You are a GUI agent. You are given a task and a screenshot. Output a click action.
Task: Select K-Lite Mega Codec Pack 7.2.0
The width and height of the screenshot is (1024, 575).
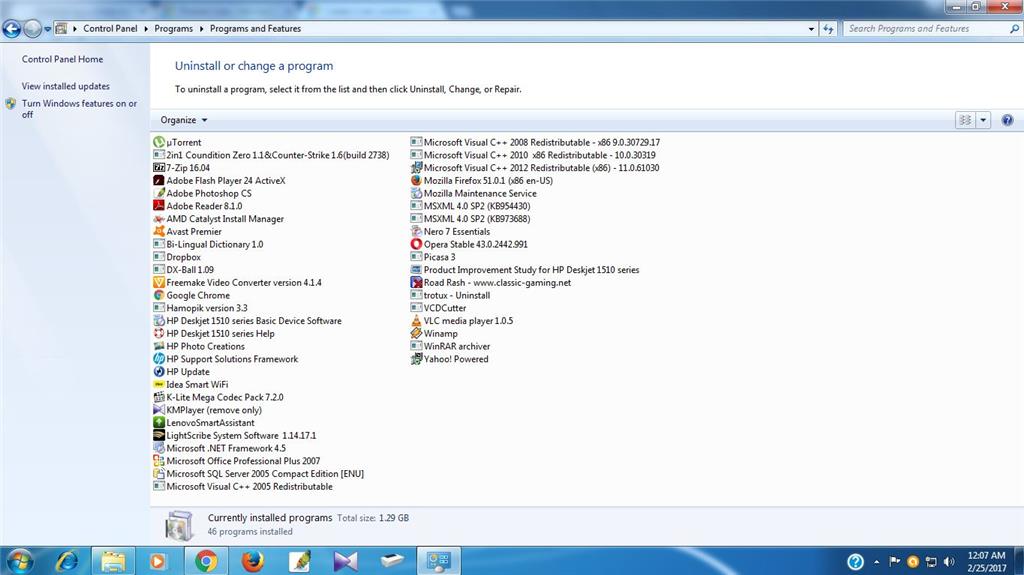(218, 397)
